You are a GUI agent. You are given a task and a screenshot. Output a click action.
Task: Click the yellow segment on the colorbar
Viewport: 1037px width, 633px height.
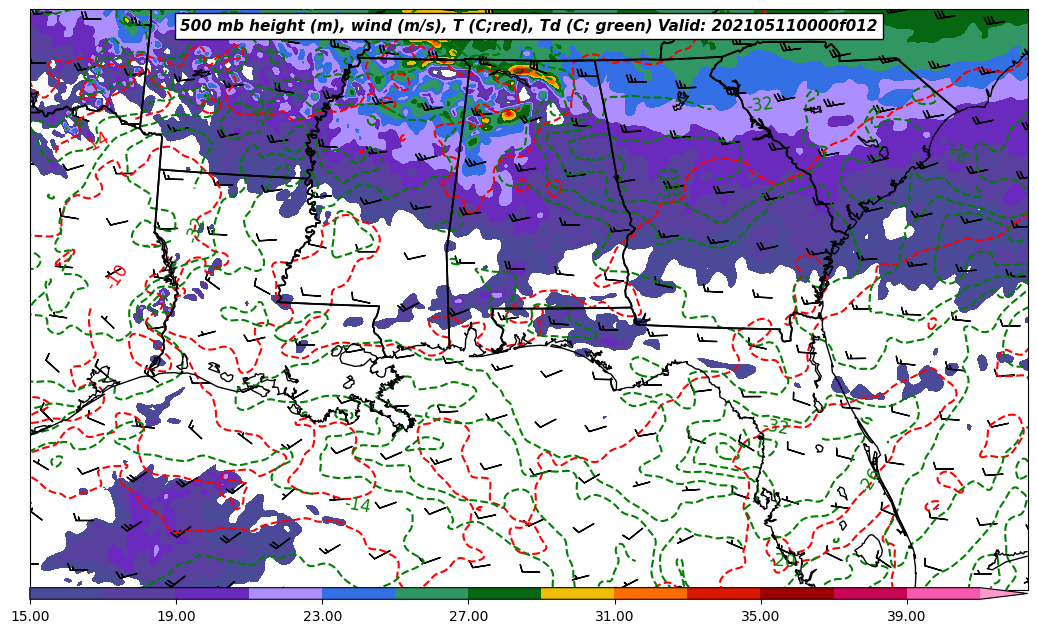pos(577,593)
